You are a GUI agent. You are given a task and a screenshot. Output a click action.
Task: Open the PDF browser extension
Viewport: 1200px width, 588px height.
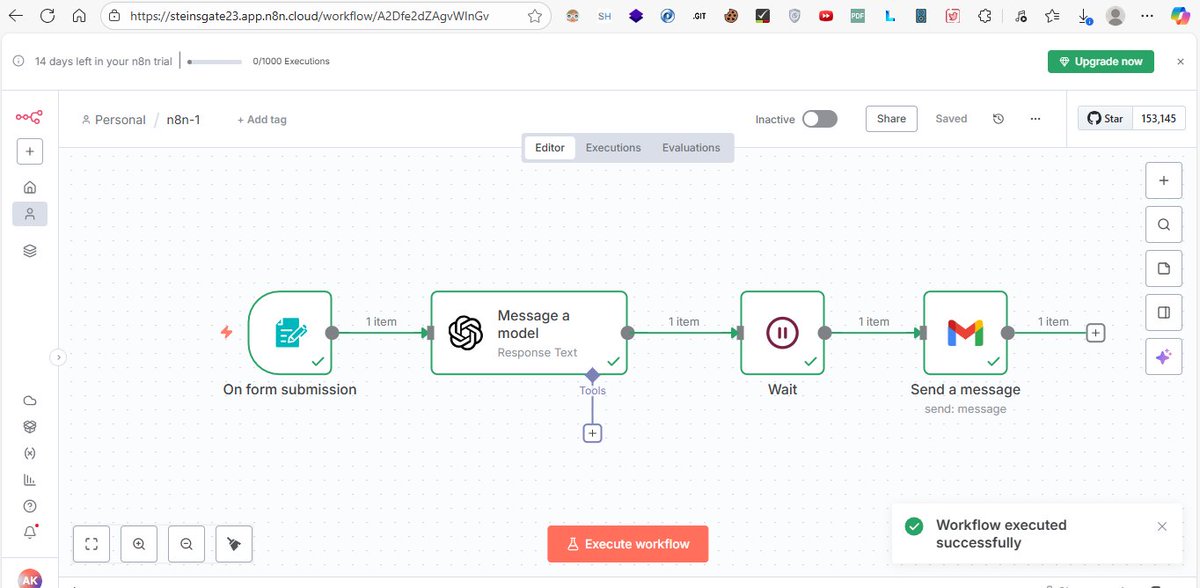click(857, 16)
